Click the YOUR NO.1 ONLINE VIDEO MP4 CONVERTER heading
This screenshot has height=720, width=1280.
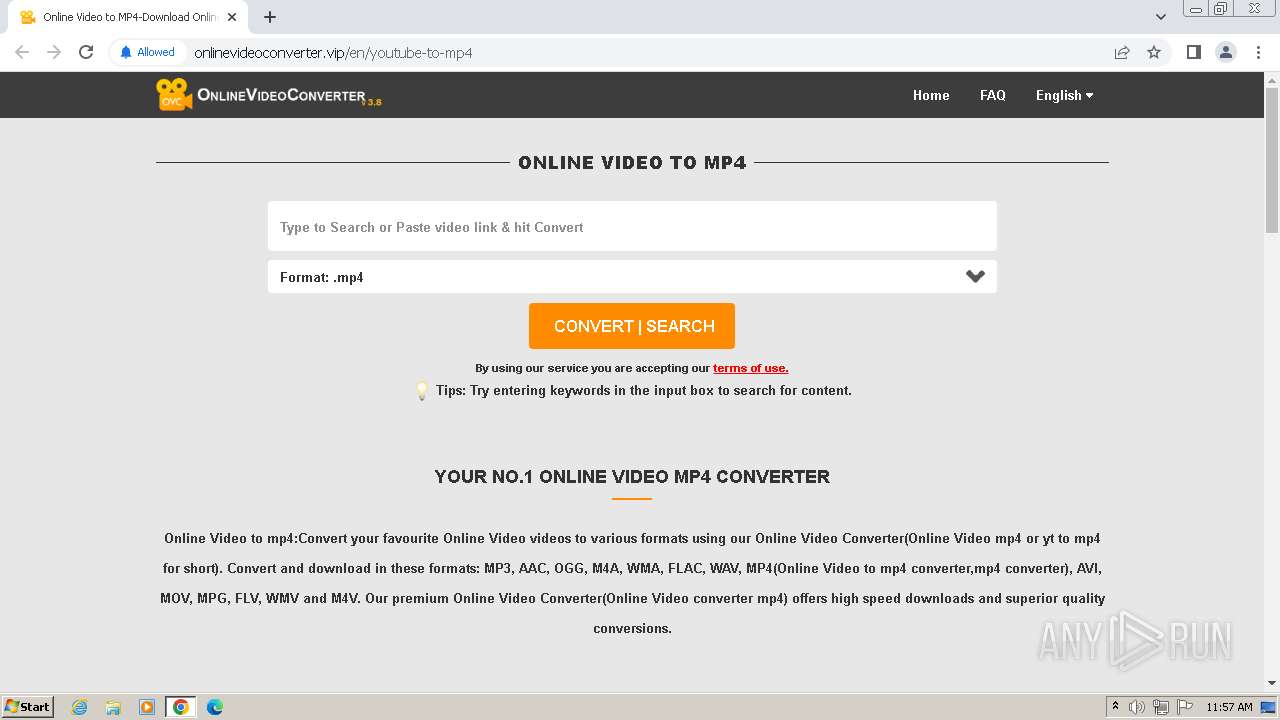pos(632,477)
